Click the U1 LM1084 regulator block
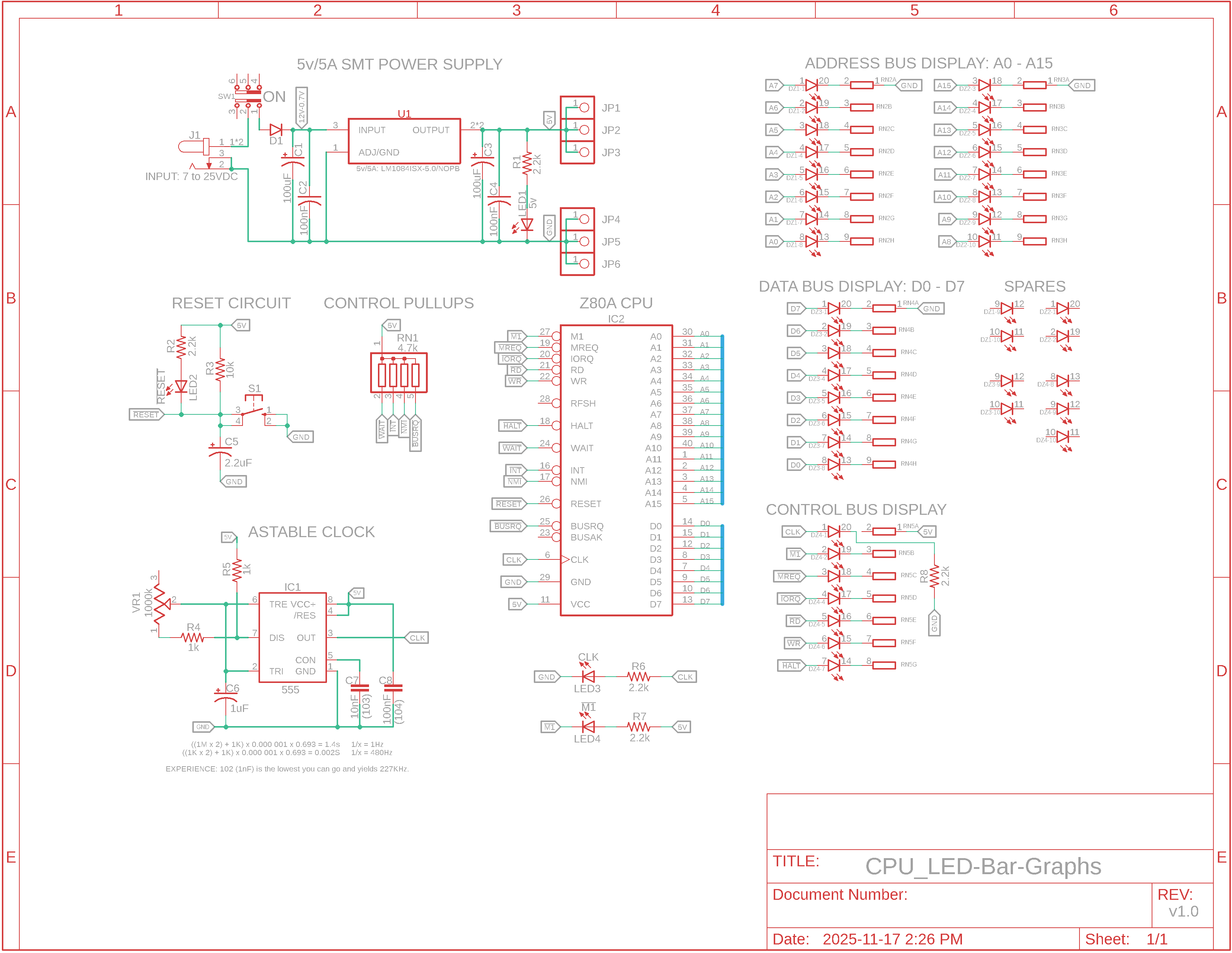This screenshot has height=953, width=1232. tap(404, 141)
